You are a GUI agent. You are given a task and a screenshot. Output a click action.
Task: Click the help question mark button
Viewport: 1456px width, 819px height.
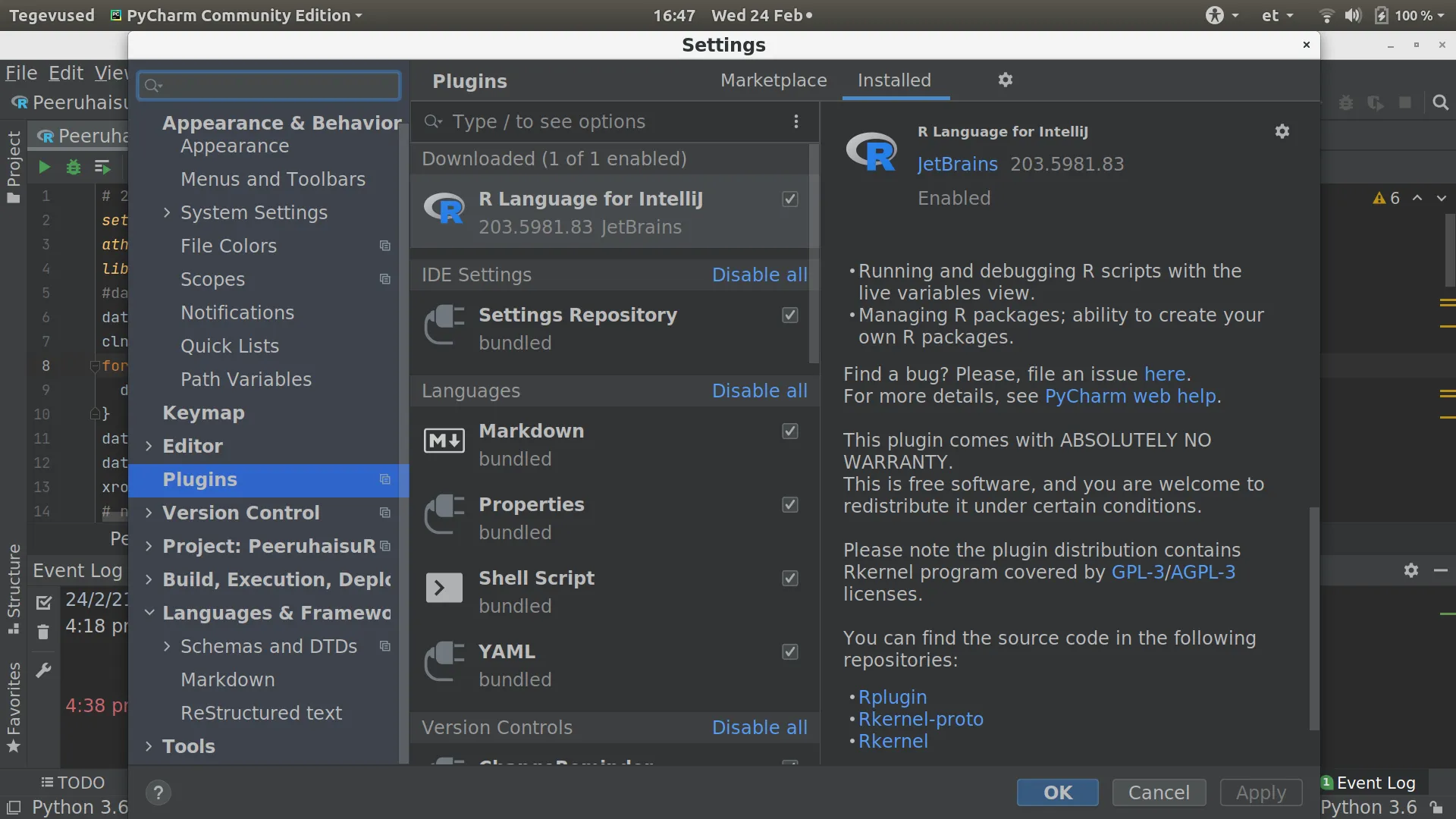click(x=158, y=793)
